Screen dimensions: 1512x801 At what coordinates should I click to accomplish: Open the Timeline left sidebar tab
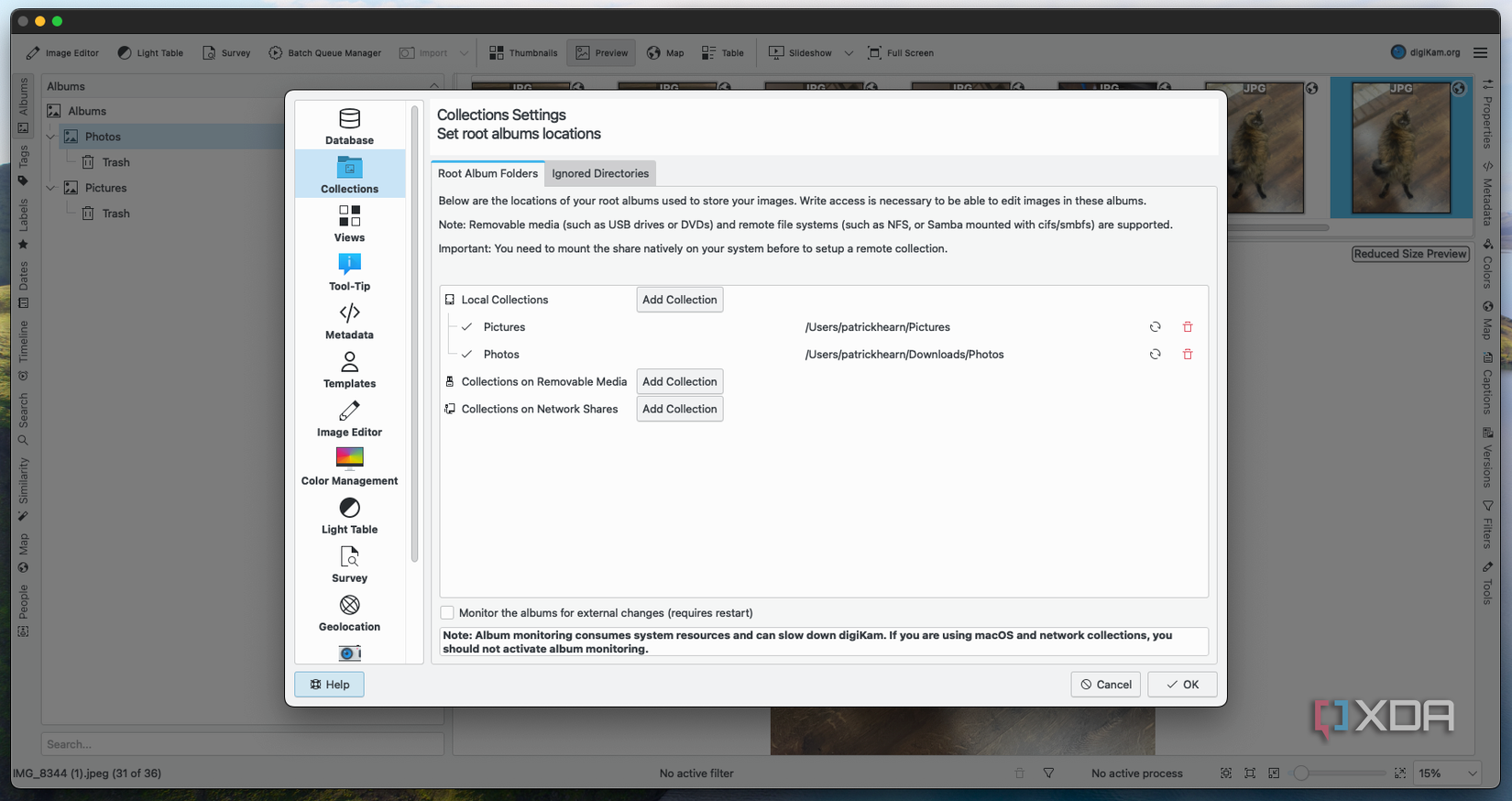pos(23,351)
